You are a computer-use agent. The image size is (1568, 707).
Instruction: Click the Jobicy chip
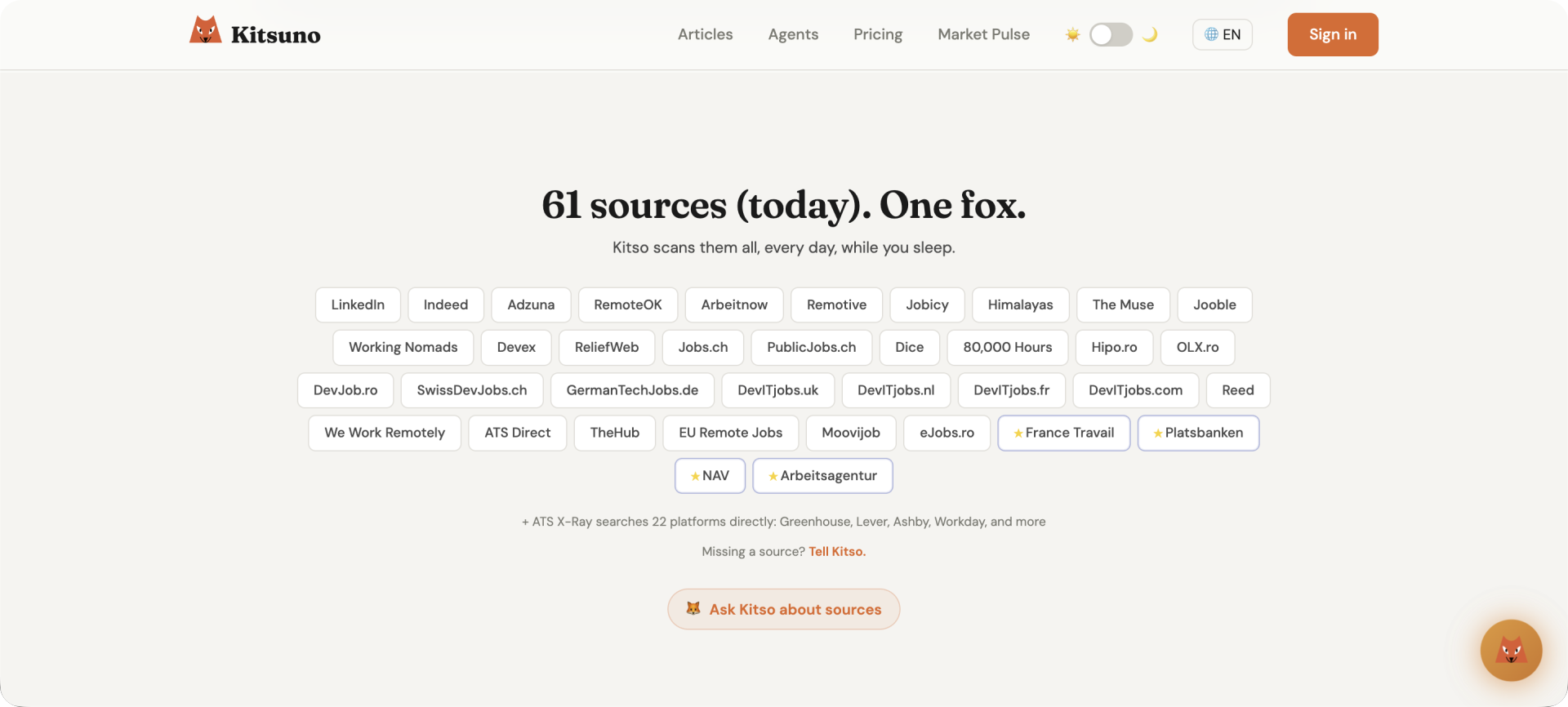927,305
